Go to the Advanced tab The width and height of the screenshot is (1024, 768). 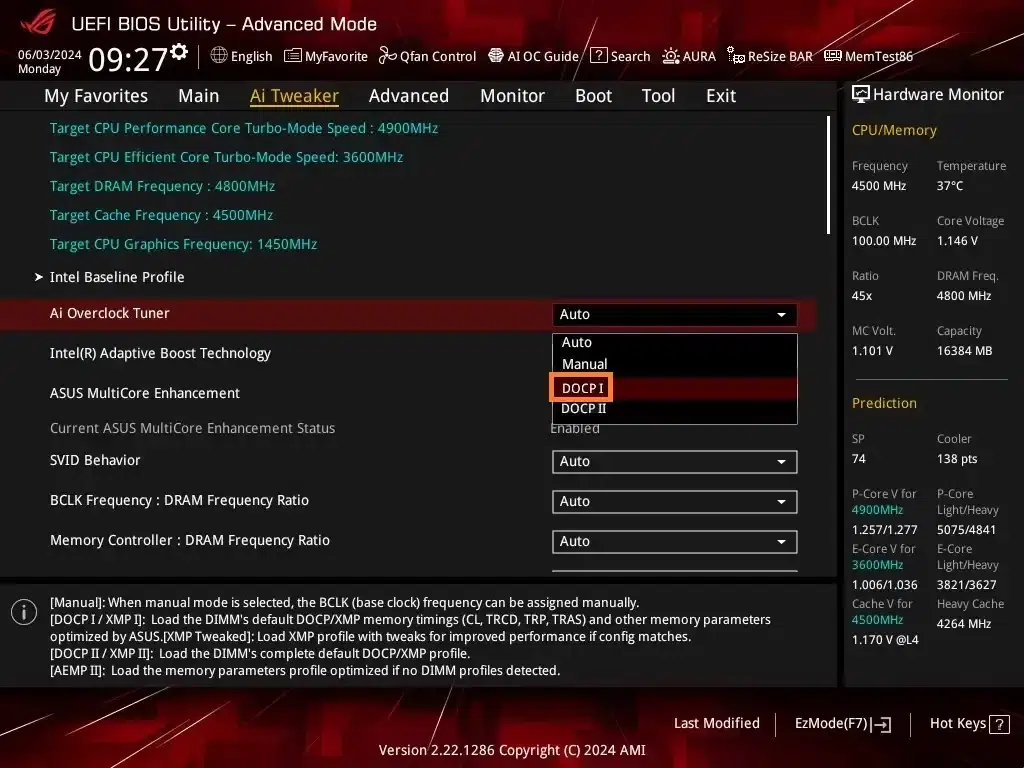click(x=409, y=96)
